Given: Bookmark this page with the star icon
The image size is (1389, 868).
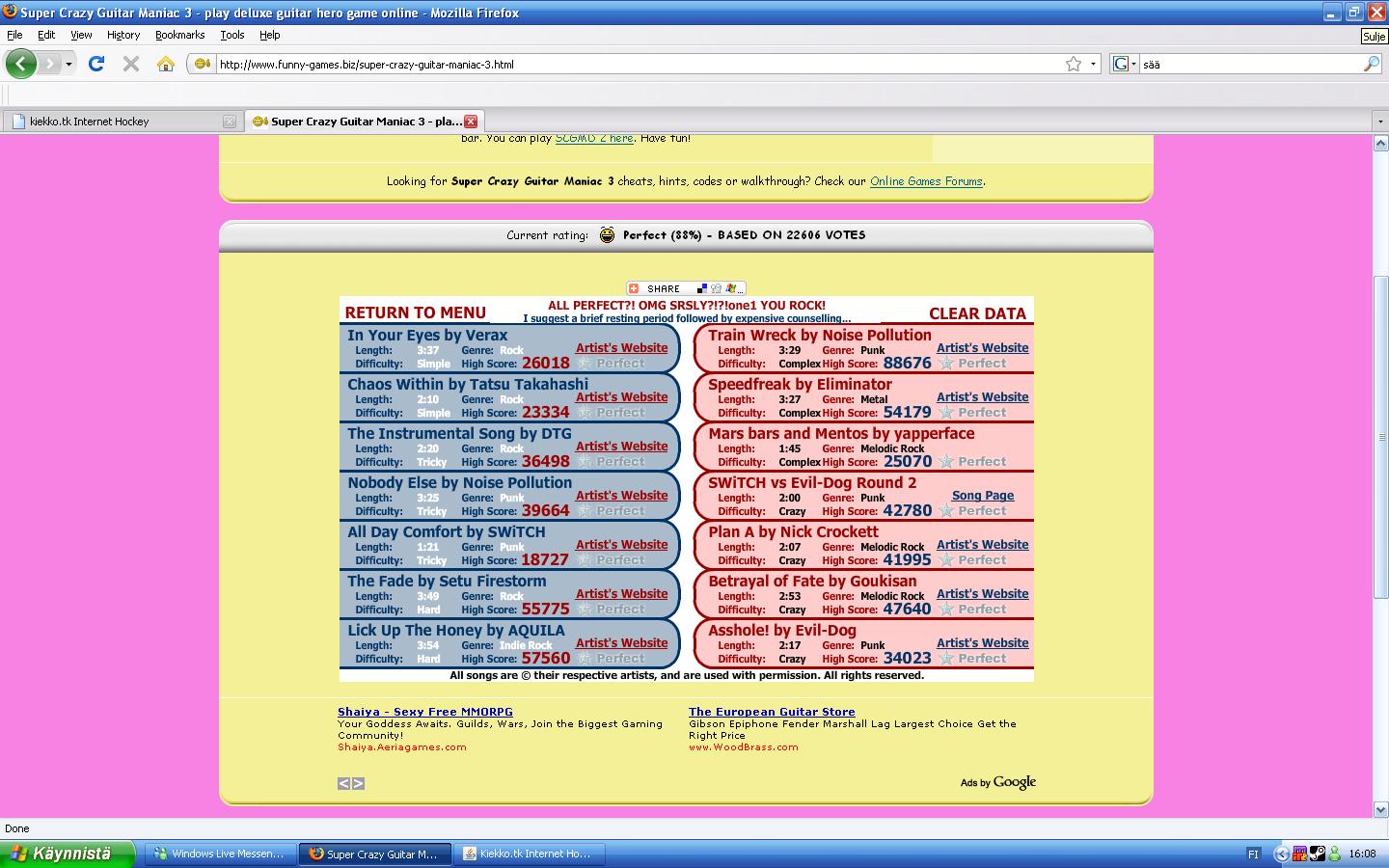Looking at the screenshot, I should point(1074,64).
